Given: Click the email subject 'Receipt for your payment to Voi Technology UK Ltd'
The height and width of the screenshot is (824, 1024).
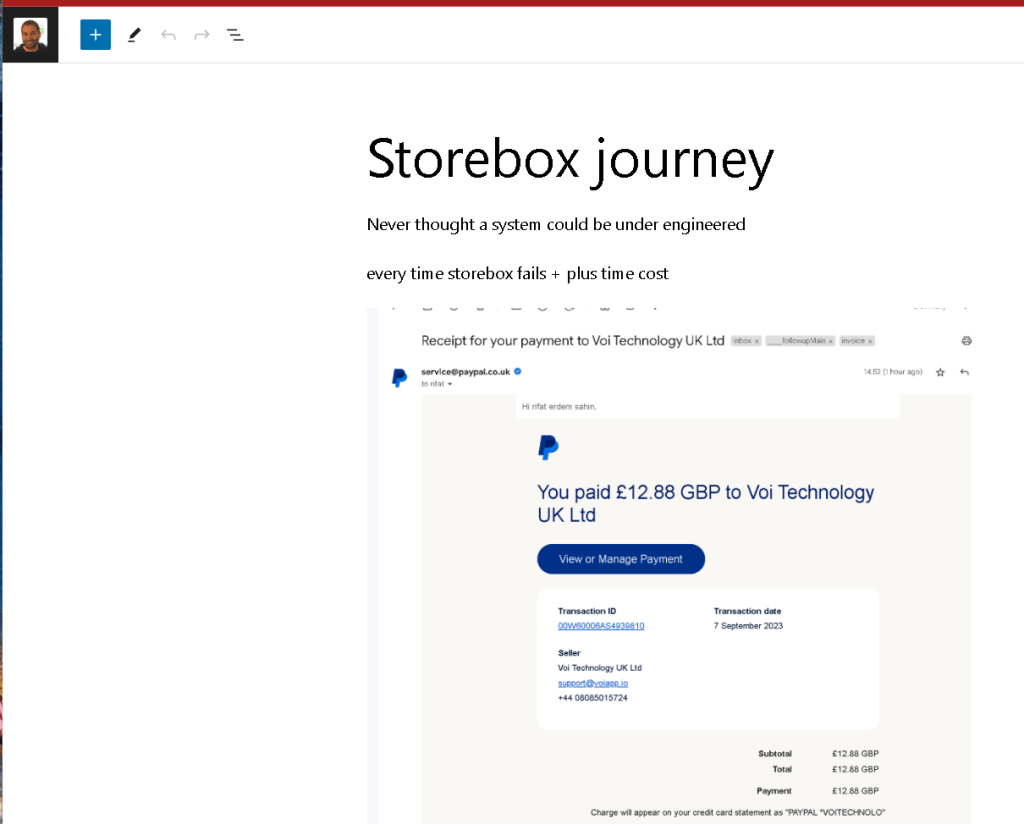Looking at the screenshot, I should (x=573, y=341).
